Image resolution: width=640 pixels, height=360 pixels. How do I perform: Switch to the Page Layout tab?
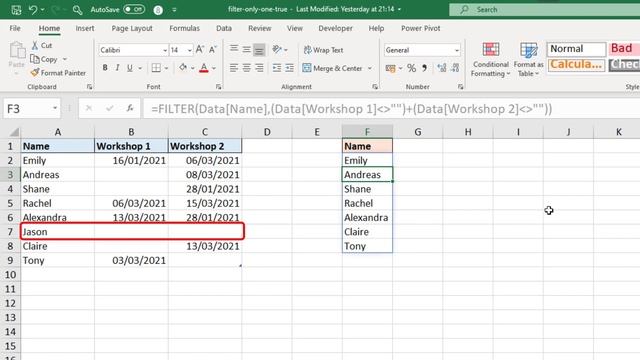click(x=132, y=28)
